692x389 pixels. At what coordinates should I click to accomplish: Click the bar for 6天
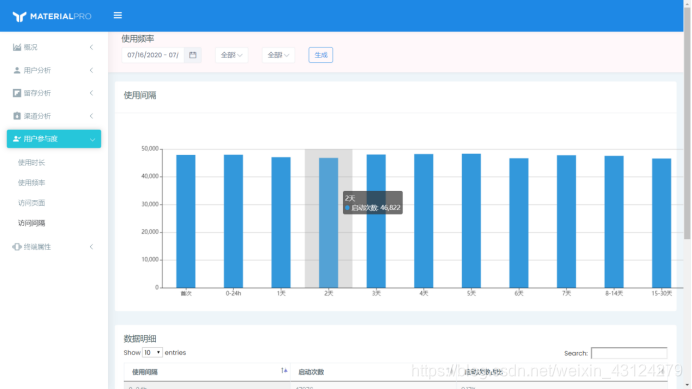pos(519,223)
